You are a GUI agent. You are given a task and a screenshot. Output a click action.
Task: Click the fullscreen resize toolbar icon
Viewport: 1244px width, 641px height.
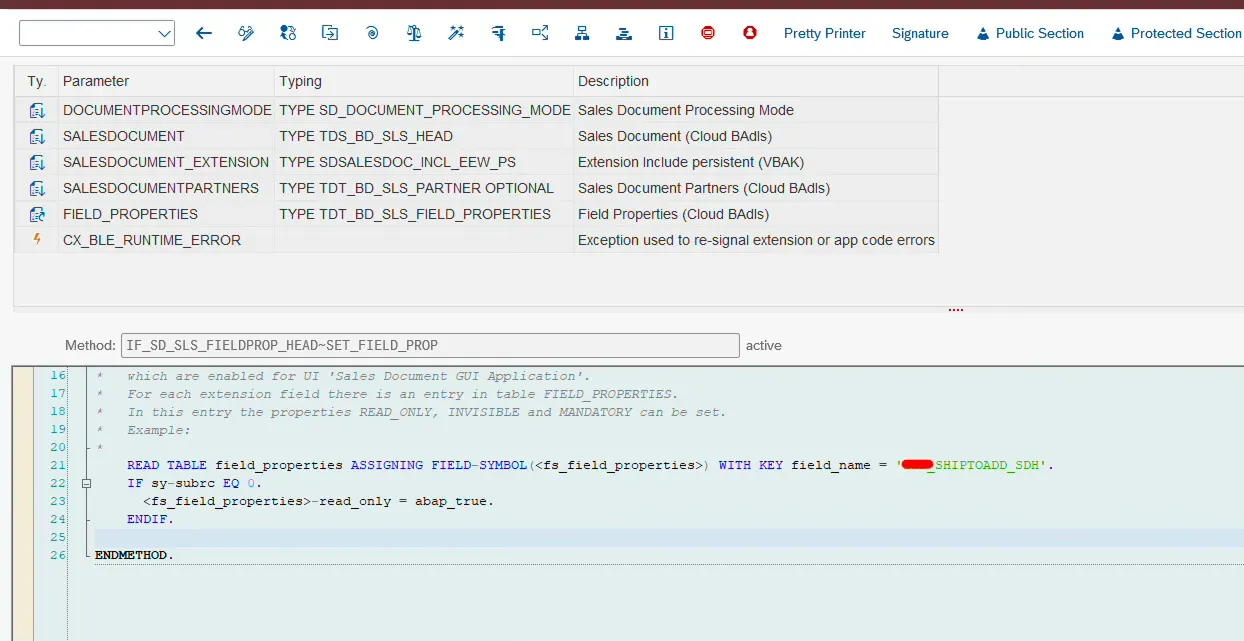[x=540, y=33]
